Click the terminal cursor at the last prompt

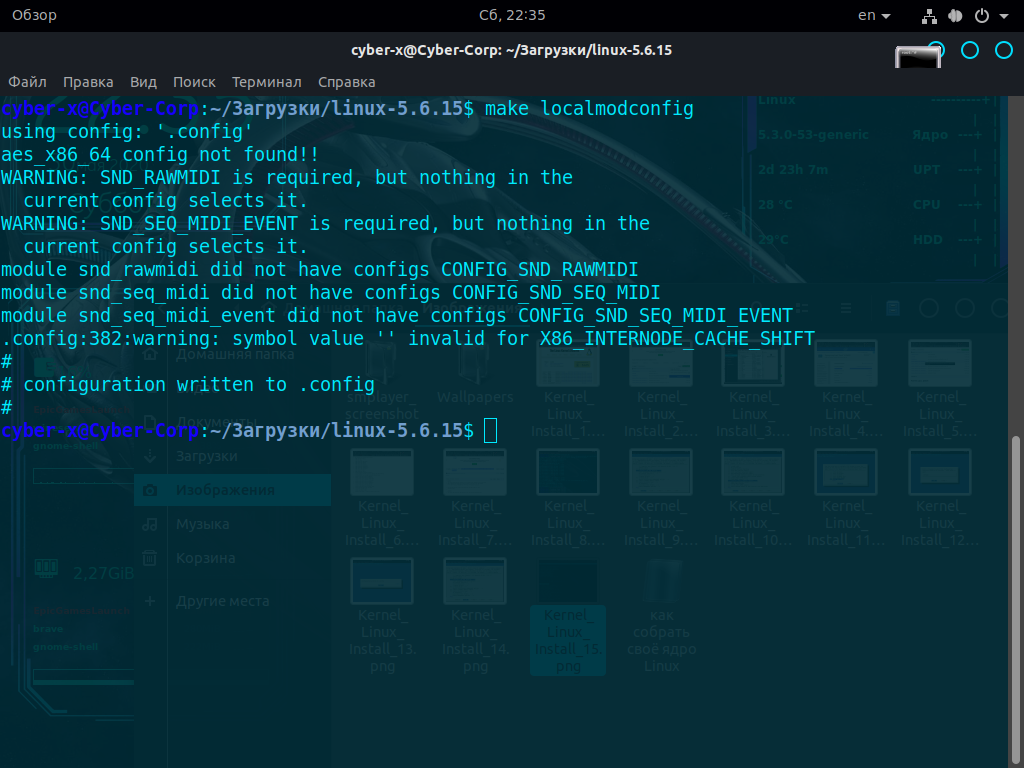click(x=490, y=430)
